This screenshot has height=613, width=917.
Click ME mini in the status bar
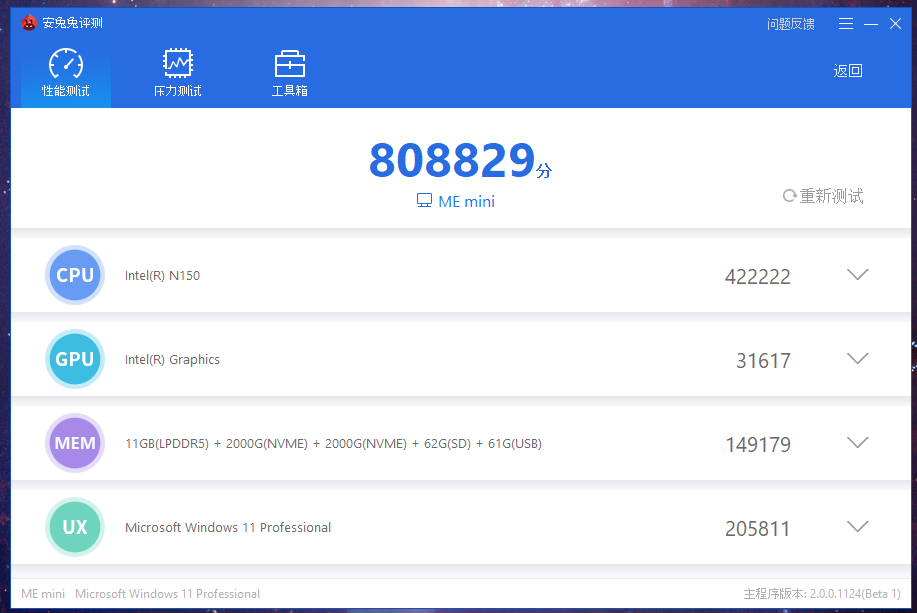click(43, 594)
